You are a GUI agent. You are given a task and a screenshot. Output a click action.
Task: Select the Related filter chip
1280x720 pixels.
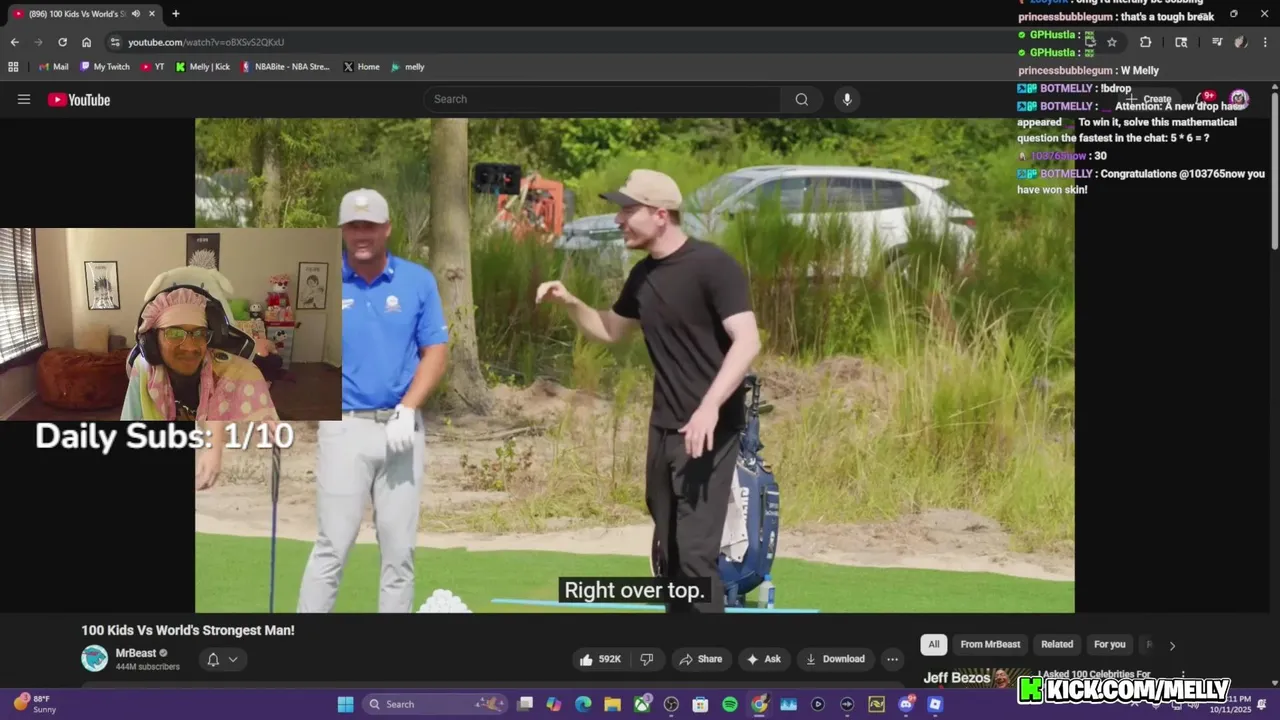coord(1057,644)
